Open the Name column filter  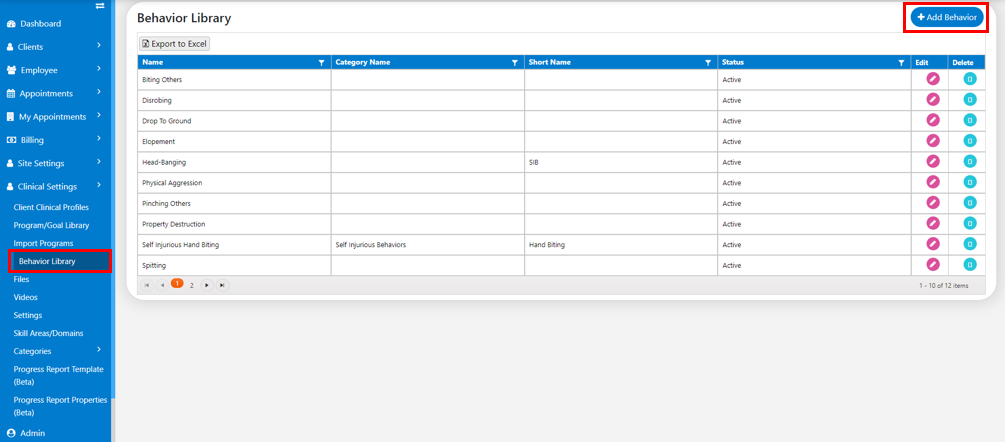click(x=321, y=63)
